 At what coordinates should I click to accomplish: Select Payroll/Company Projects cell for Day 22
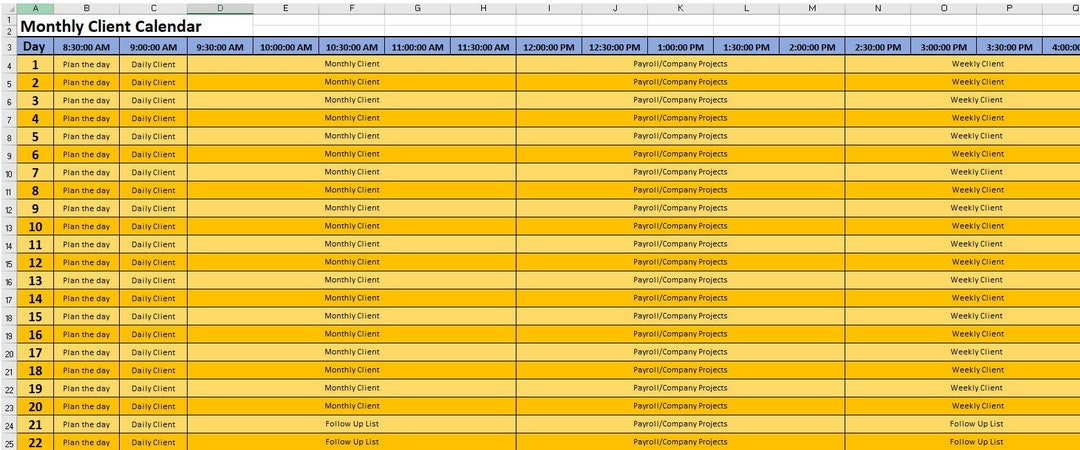click(x=681, y=442)
